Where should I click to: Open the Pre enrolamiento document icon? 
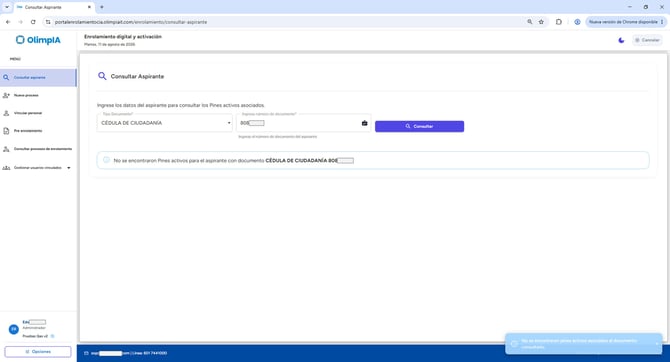[6, 131]
